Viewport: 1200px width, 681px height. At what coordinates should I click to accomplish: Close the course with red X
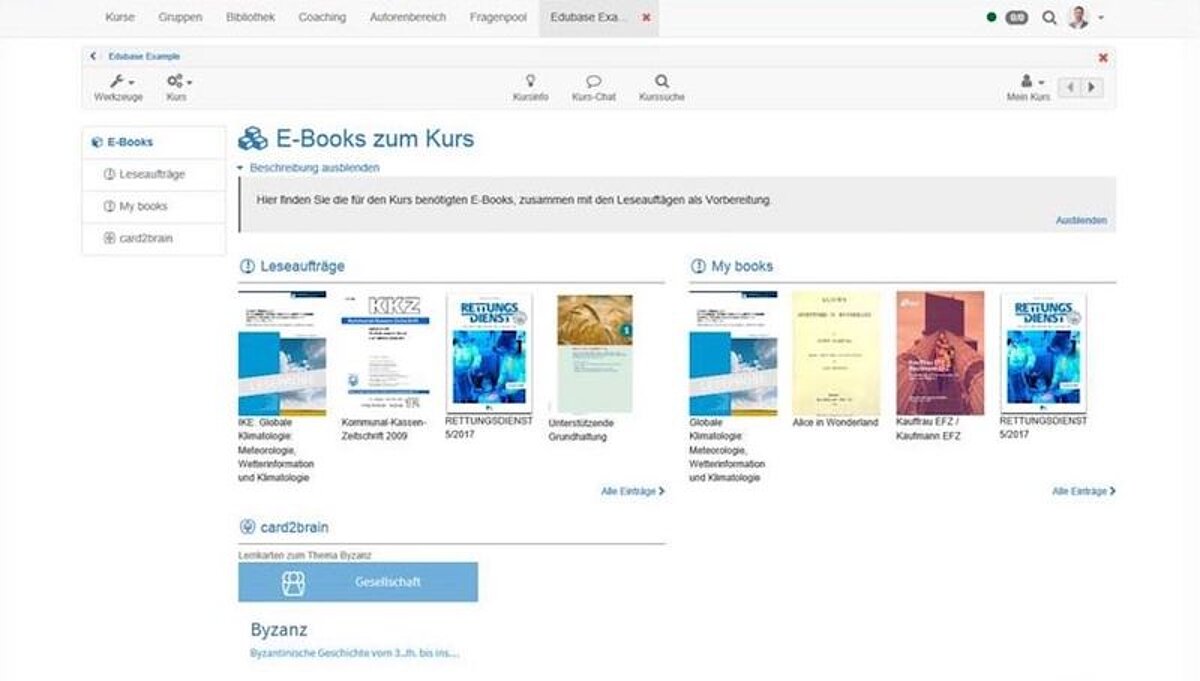coord(1103,58)
